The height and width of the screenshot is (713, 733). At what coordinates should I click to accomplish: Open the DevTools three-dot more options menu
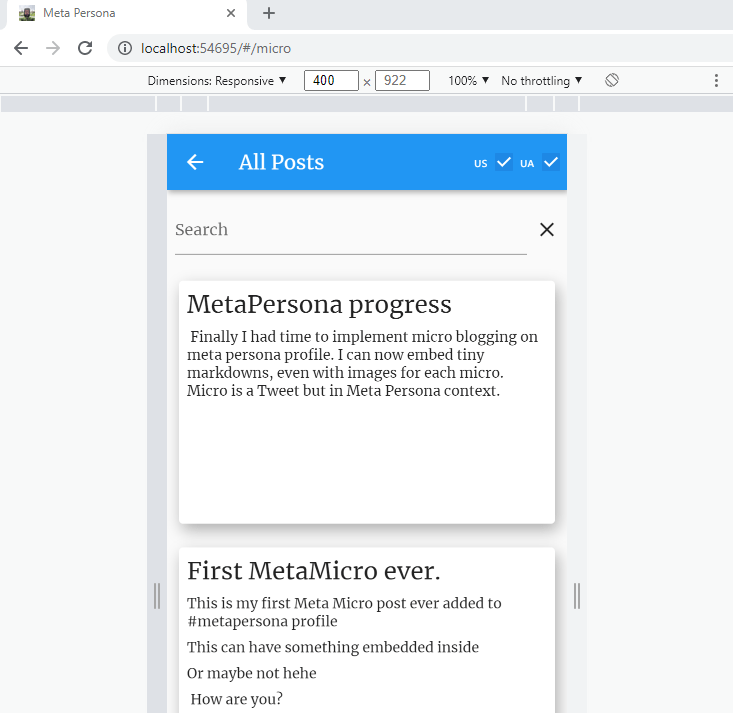click(716, 80)
